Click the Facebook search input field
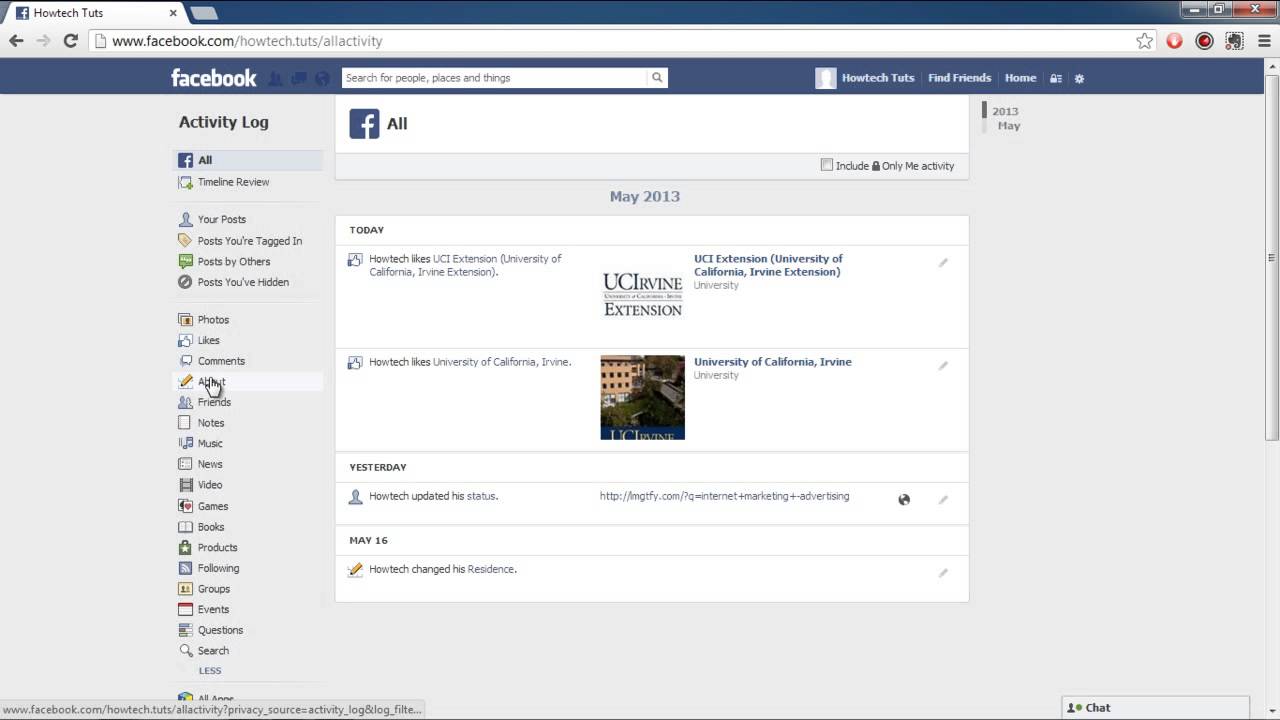This screenshot has width=1280, height=720. click(495, 78)
